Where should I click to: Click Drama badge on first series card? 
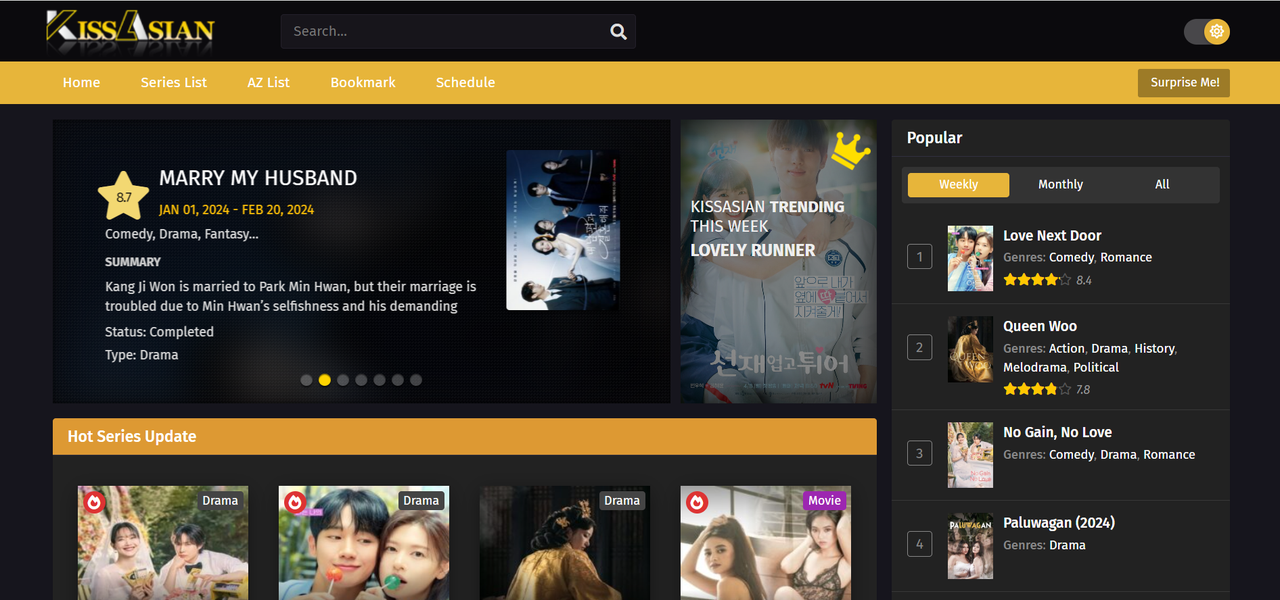point(220,501)
